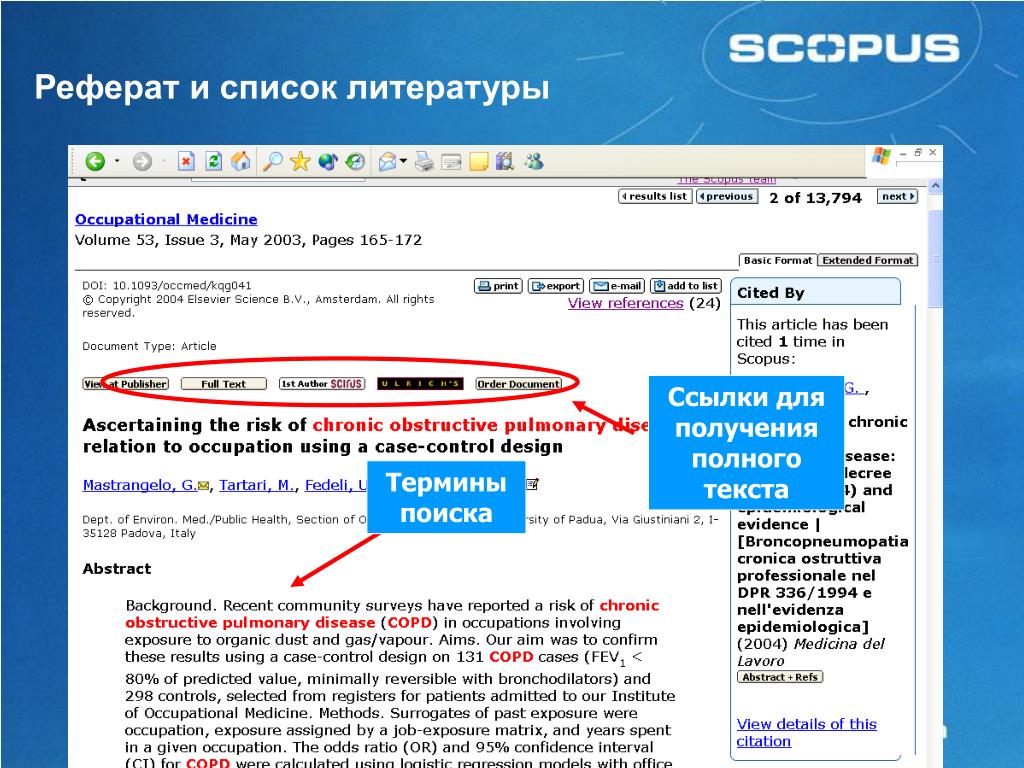Screen dimensions: 1024x768
Task: Open author Mastrangelo, G. link
Action: pos(139,485)
